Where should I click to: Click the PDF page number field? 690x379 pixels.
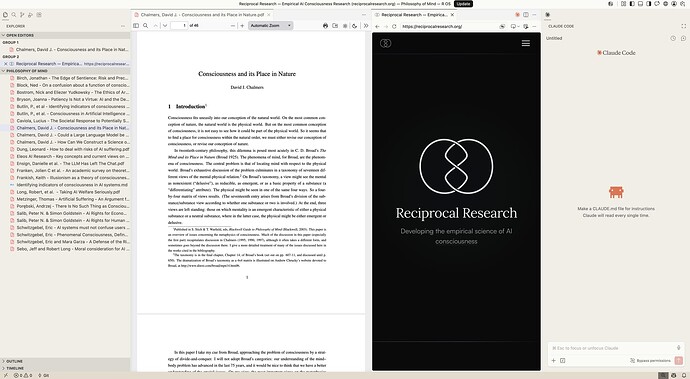point(179,26)
